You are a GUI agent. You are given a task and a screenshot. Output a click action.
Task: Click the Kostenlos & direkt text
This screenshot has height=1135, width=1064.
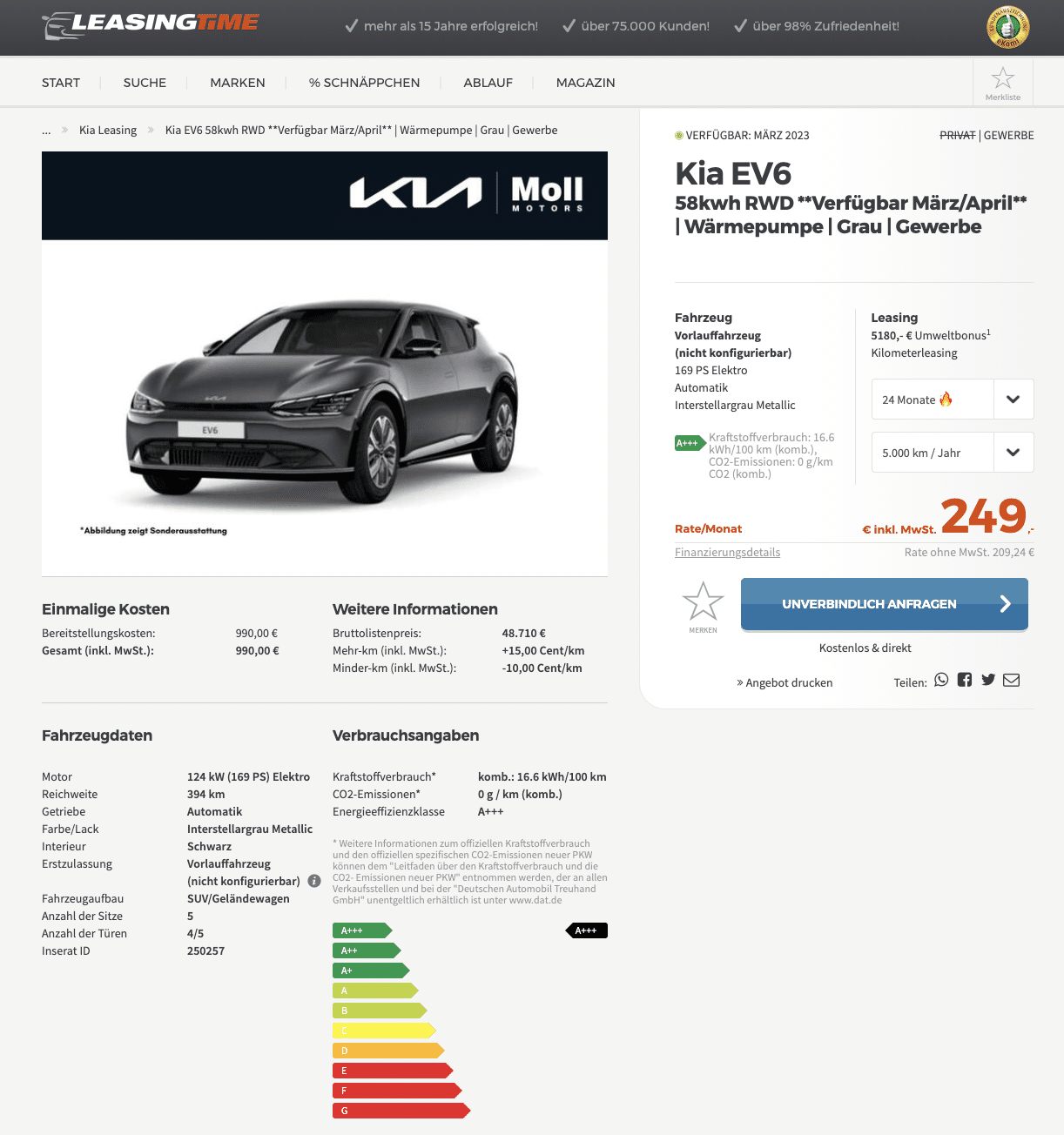[x=865, y=648]
